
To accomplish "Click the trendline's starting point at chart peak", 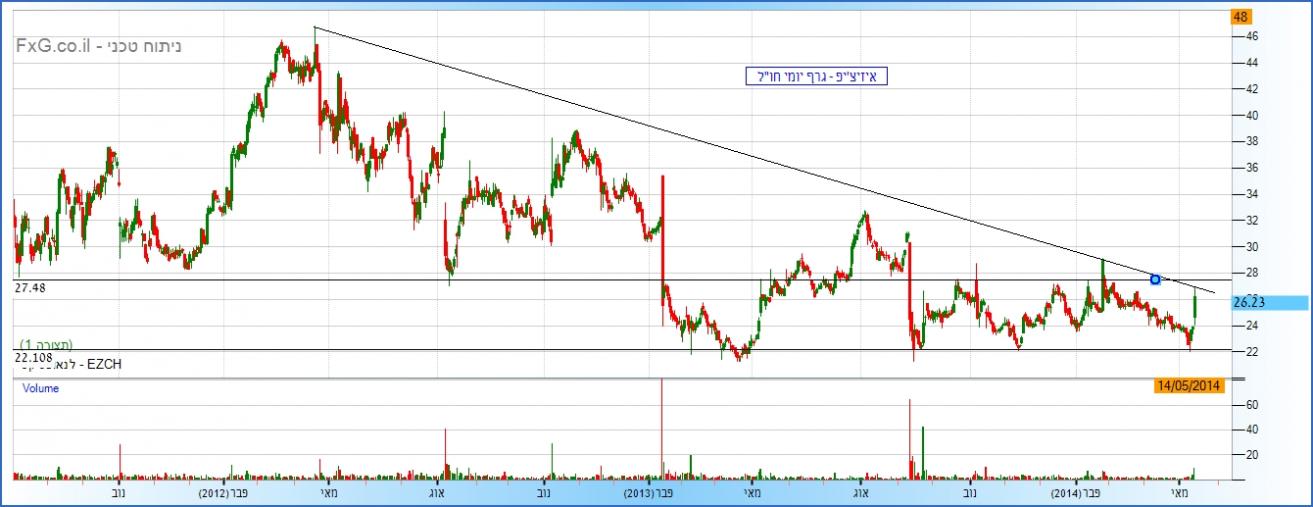I will 315,27.
